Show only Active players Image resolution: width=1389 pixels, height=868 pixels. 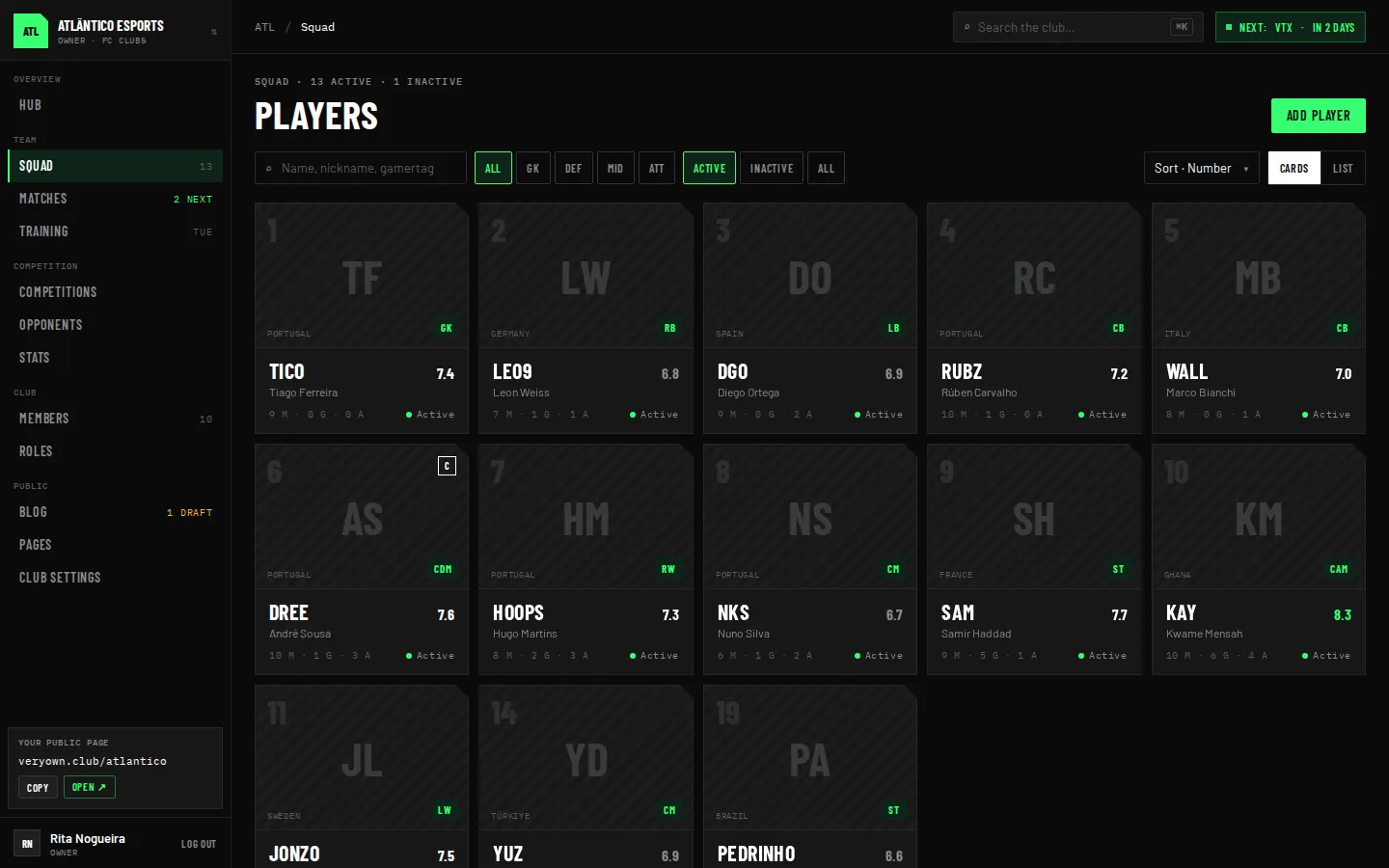point(709,168)
